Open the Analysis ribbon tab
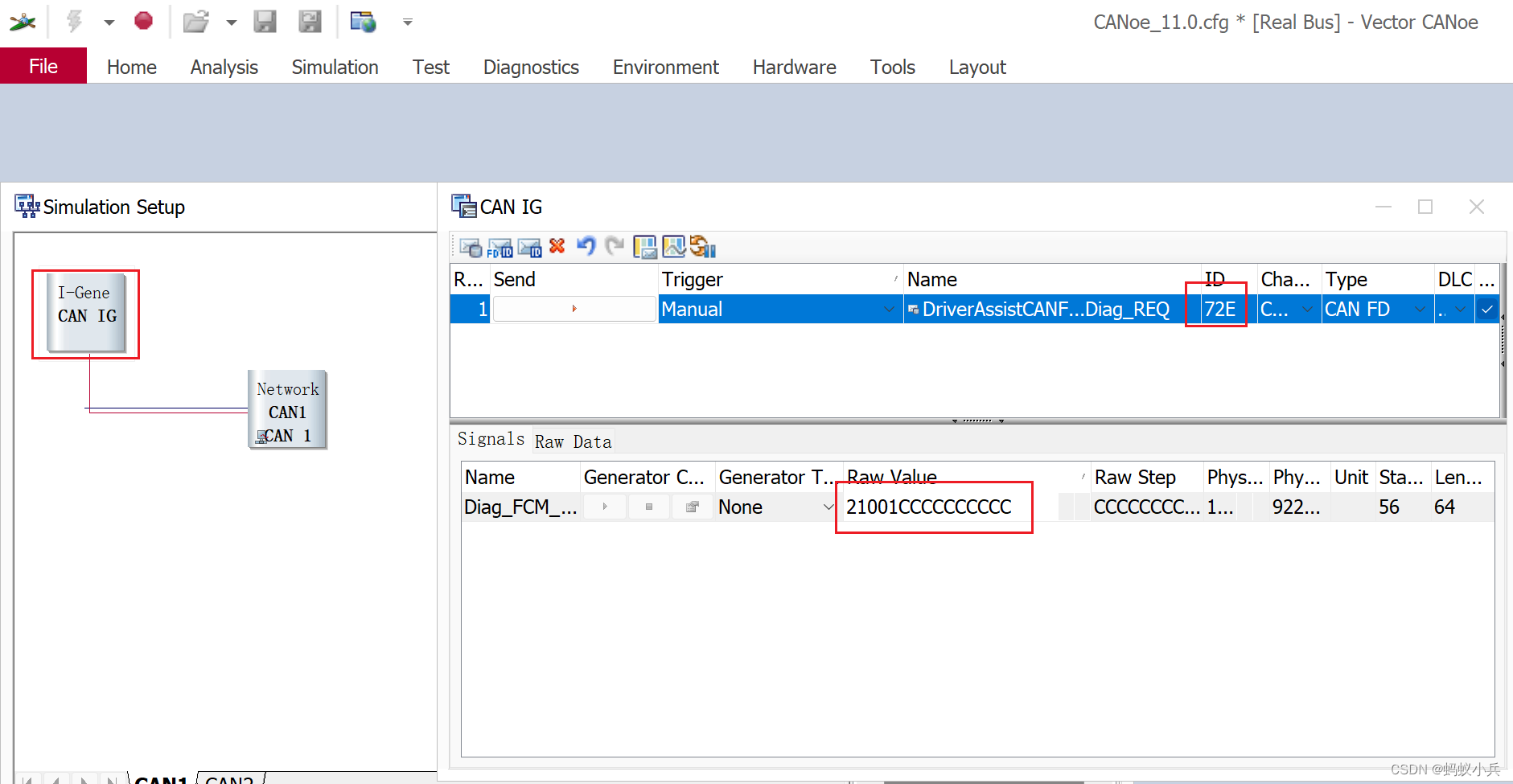1513x784 pixels. (x=224, y=67)
